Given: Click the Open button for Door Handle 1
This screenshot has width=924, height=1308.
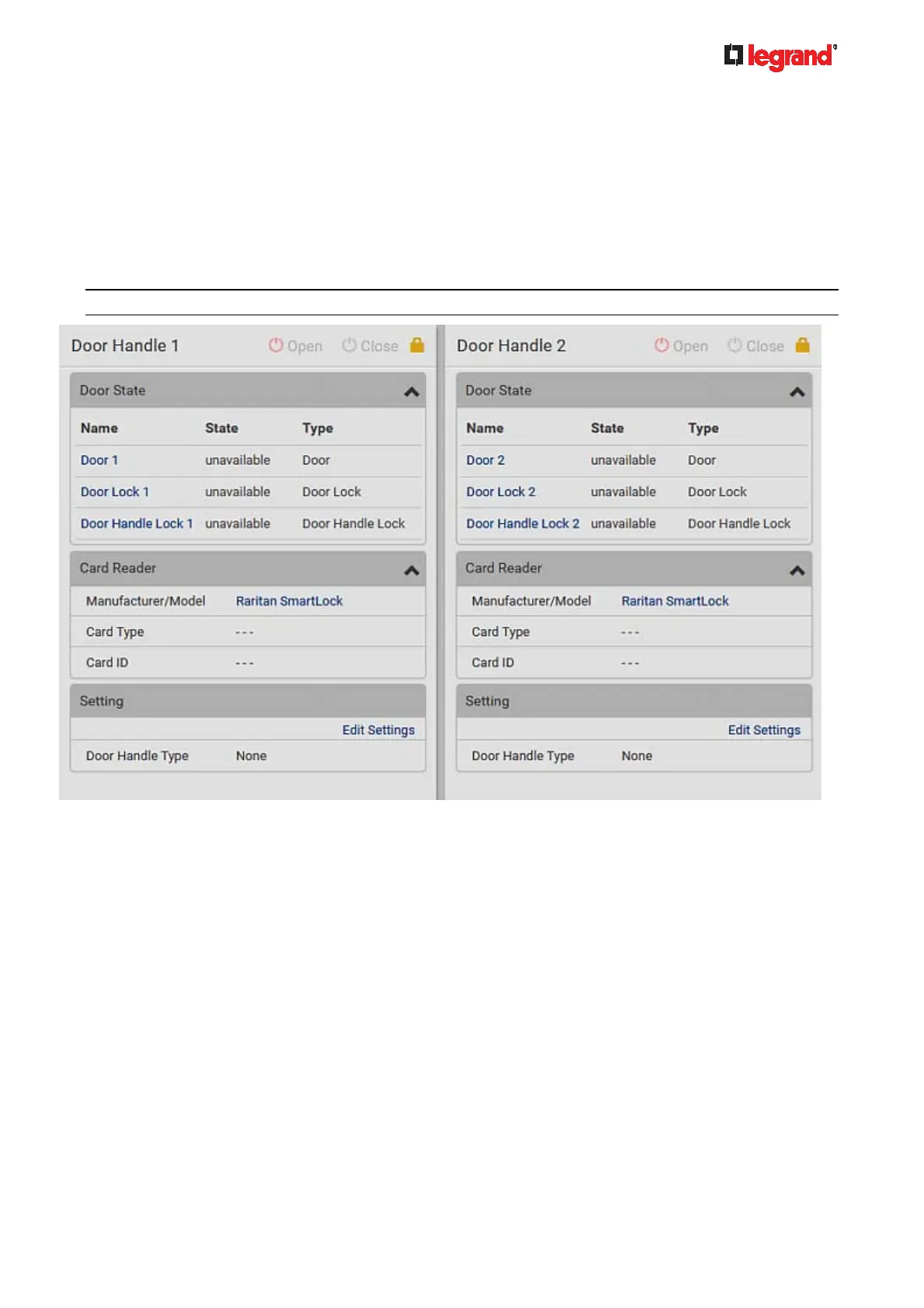Looking at the screenshot, I should (296, 346).
